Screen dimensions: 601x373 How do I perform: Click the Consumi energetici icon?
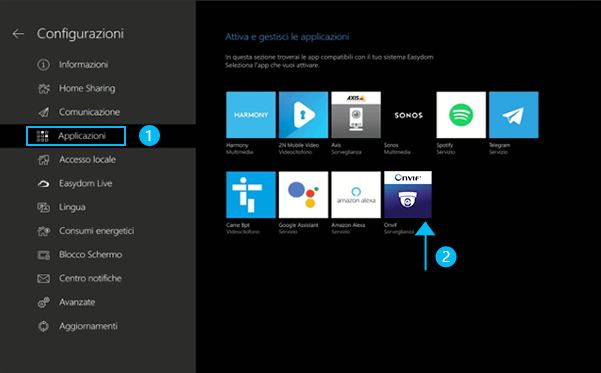pyautogui.click(x=43, y=231)
